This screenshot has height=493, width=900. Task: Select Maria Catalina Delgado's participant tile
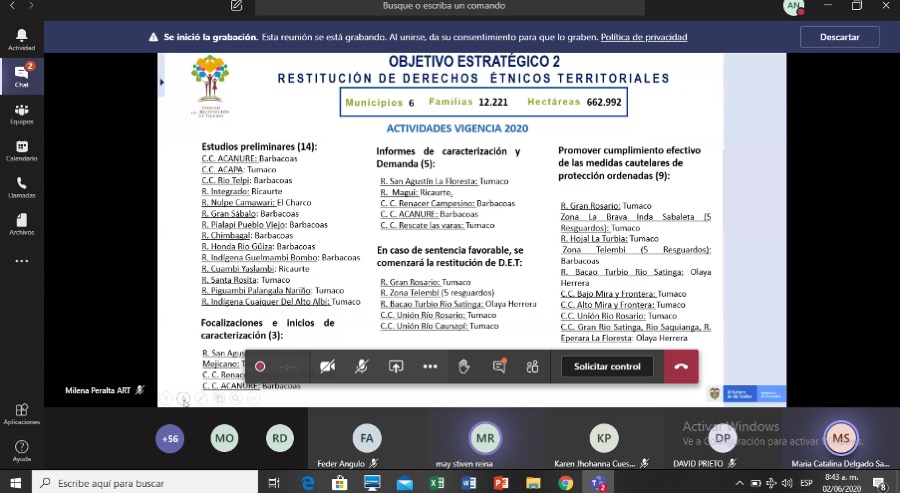841,439
